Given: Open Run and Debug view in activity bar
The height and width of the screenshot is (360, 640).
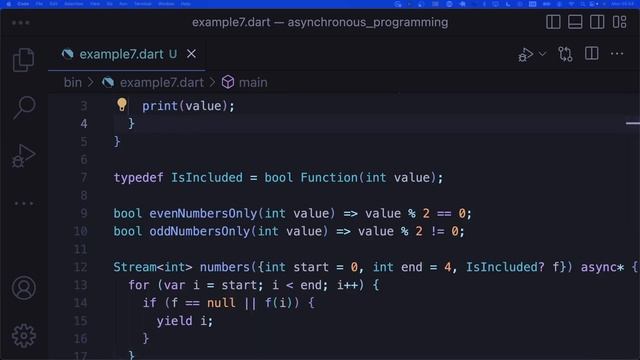Looking at the screenshot, I should click(x=23, y=156).
